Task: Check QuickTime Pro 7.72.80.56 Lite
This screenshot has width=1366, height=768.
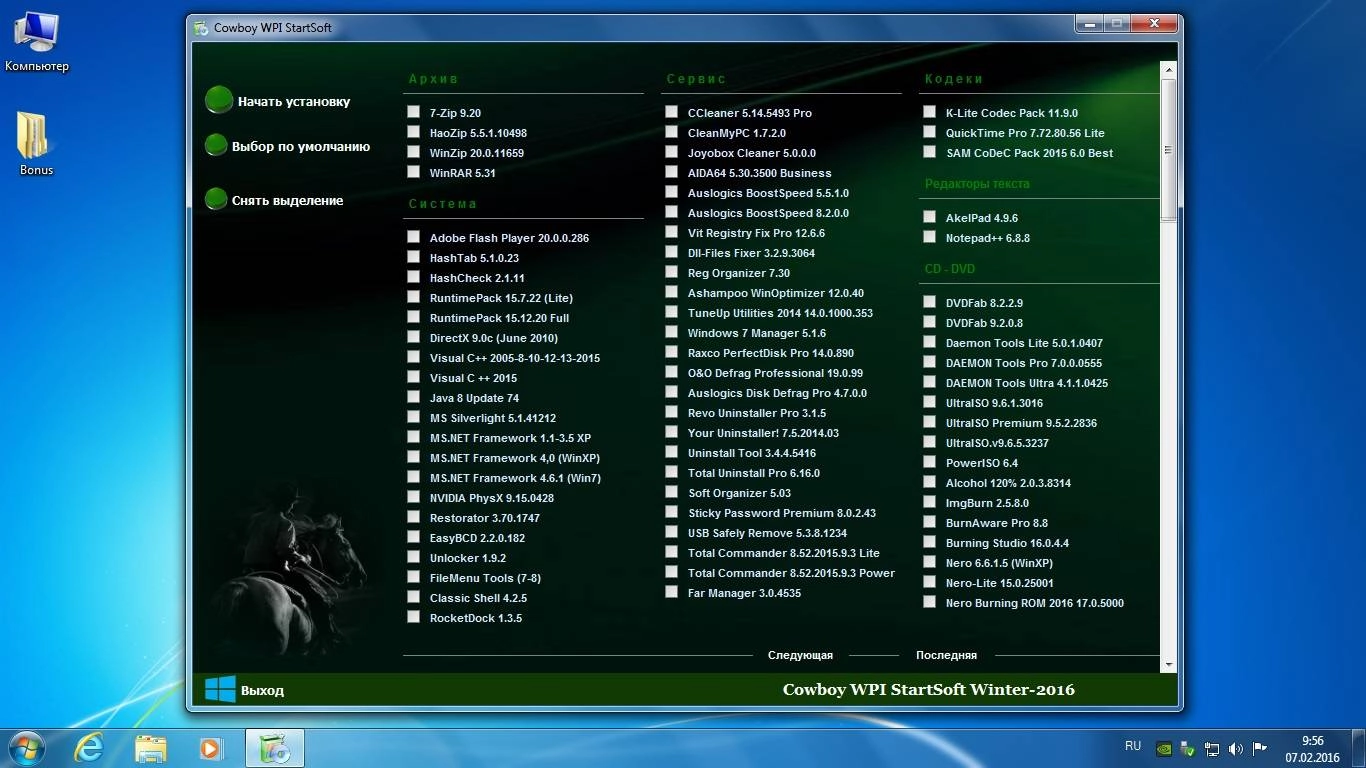Action: point(930,132)
